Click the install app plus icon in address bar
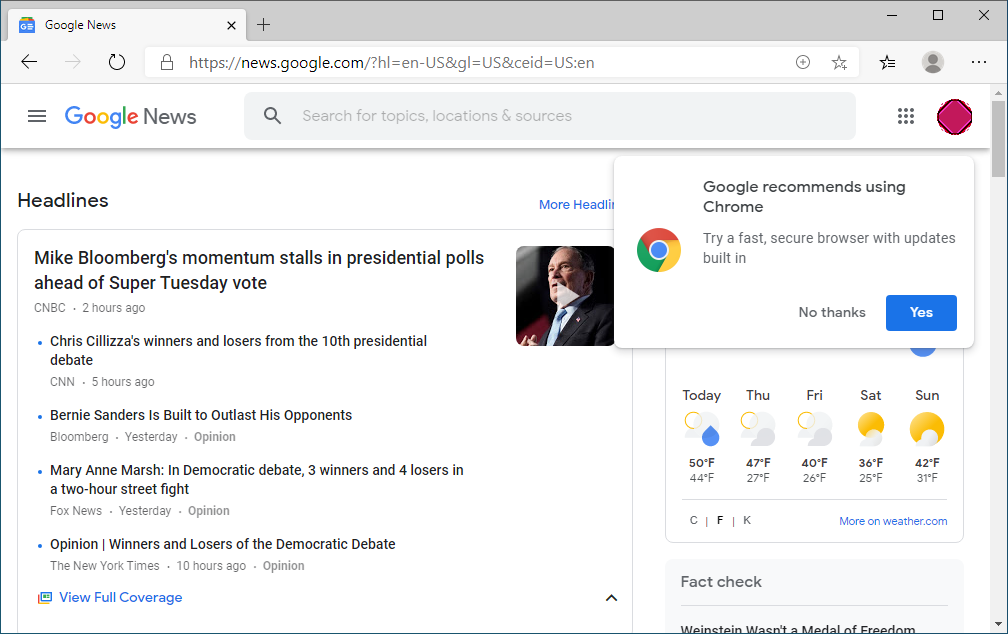The width and height of the screenshot is (1008, 634). coord(803,62)
